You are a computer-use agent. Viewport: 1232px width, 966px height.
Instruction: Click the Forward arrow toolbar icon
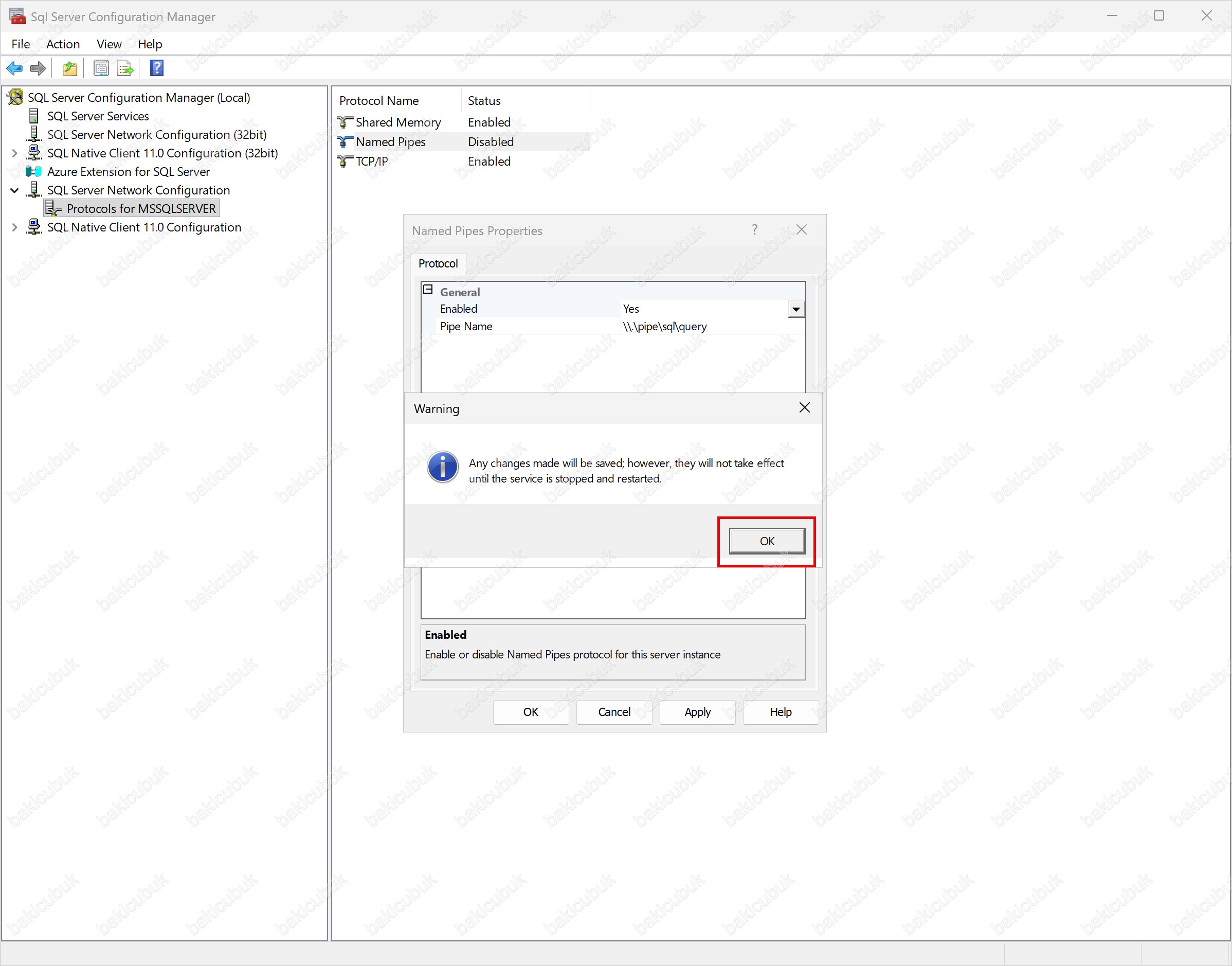[x=38, y=68]
